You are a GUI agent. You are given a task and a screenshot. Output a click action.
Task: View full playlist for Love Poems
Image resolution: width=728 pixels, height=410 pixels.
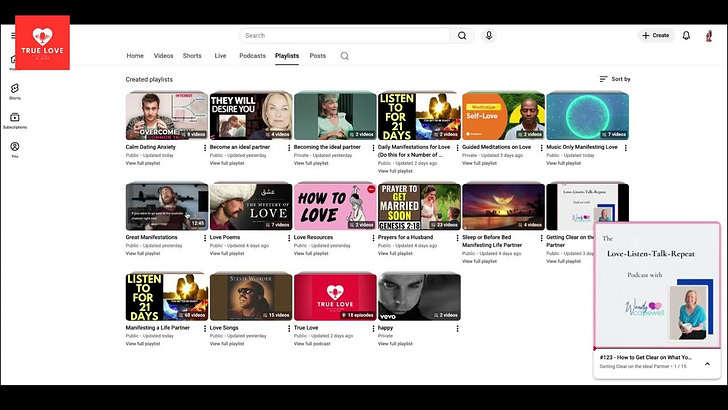tap(227, 254)
